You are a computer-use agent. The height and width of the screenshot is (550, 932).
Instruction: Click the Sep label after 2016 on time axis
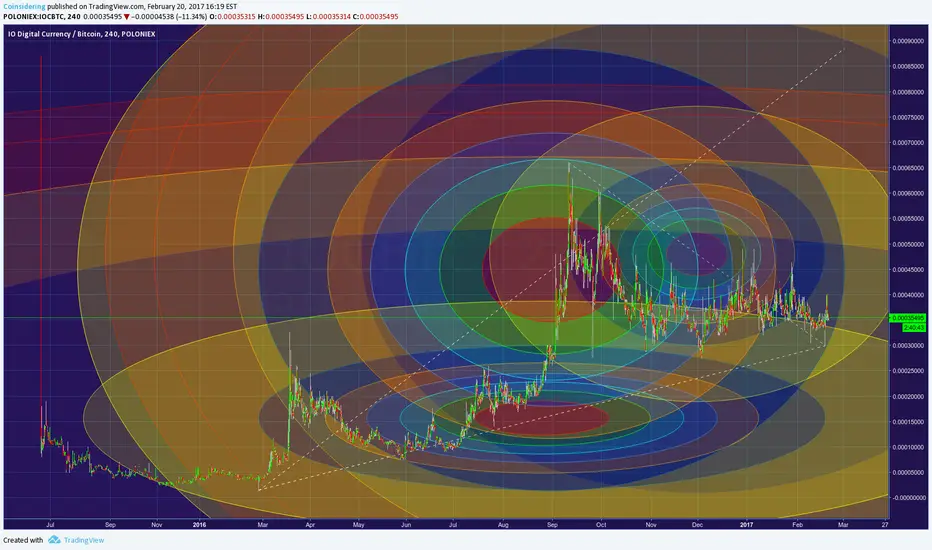[x=552, y=524]
